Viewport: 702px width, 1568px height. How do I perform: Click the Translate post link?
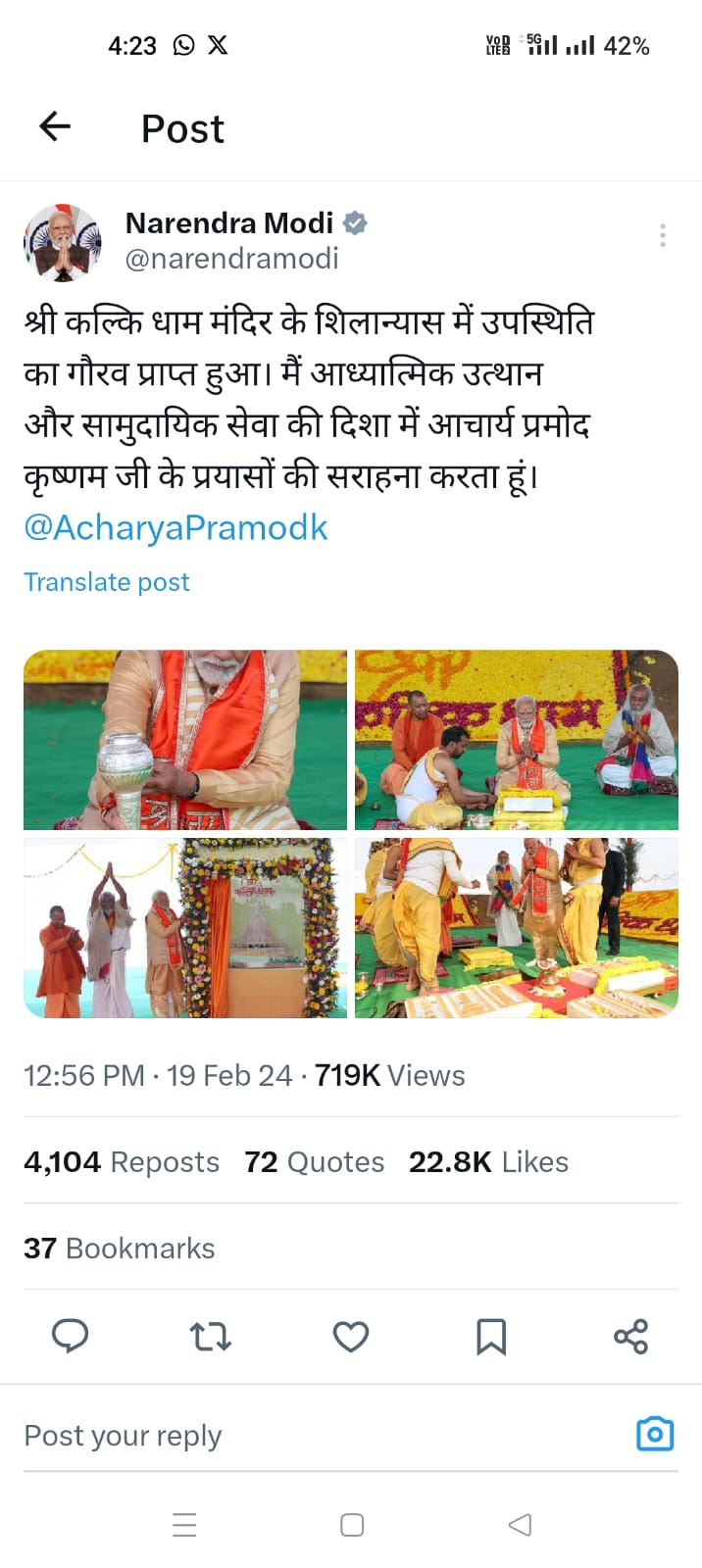click(107, 582)
